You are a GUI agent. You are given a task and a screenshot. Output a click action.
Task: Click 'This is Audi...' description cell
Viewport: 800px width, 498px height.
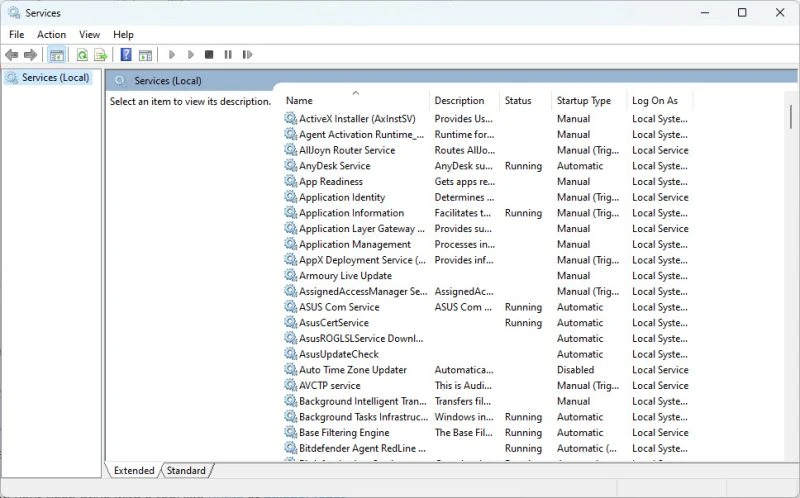tap(463, 385)
